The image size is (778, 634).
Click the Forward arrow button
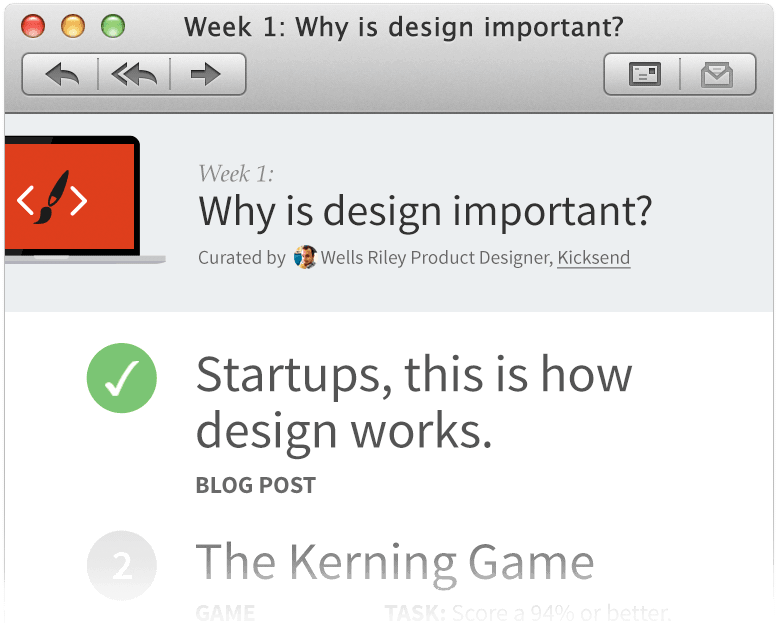205,75
